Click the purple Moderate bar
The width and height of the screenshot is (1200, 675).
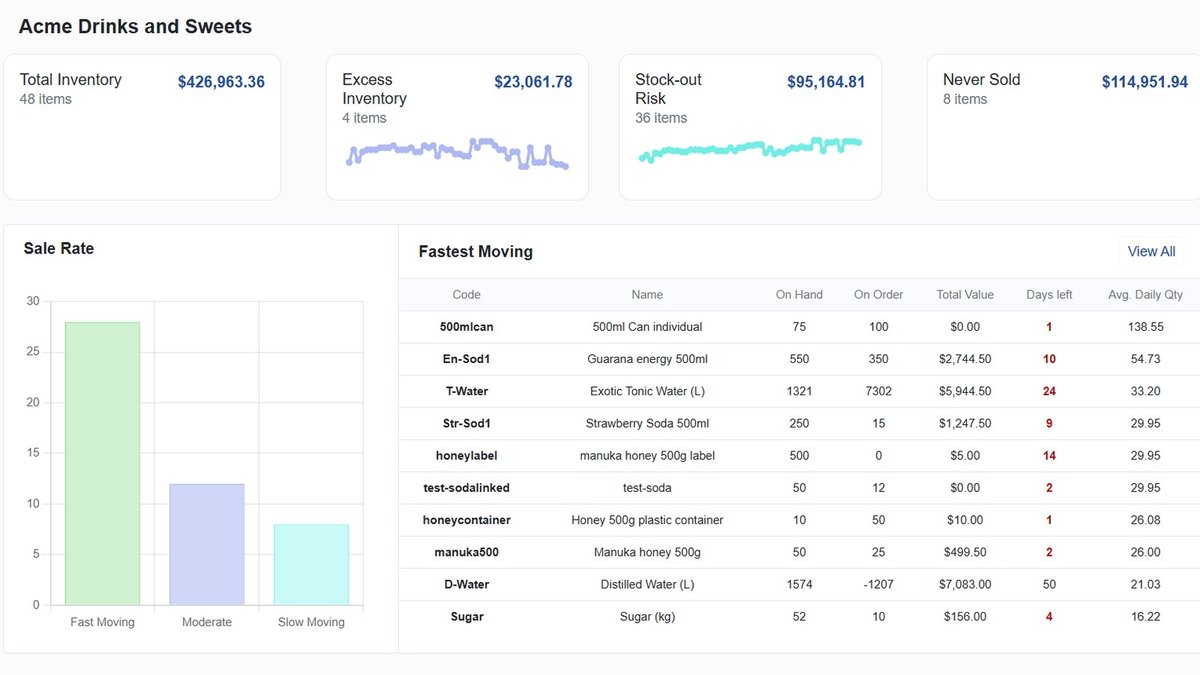tap(207, 544)
